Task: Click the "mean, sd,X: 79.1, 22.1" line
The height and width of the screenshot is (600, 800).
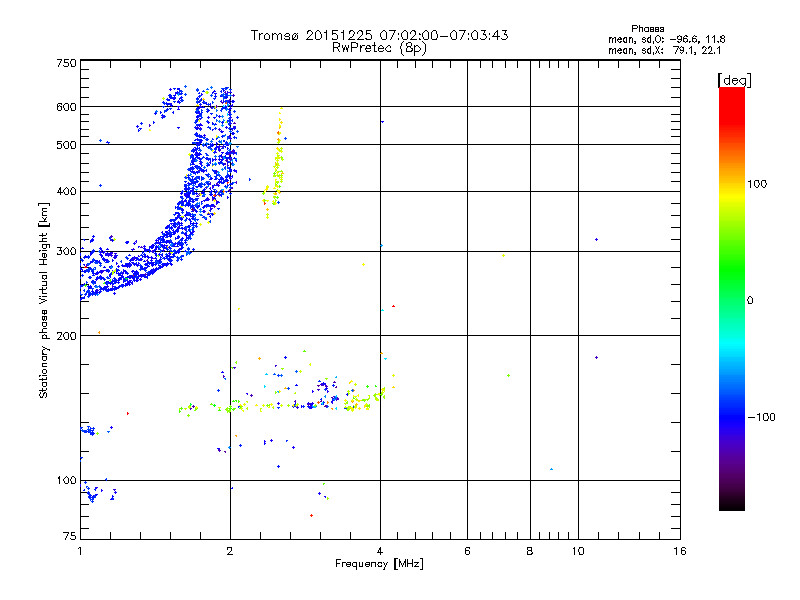Action: pos(665,50)
